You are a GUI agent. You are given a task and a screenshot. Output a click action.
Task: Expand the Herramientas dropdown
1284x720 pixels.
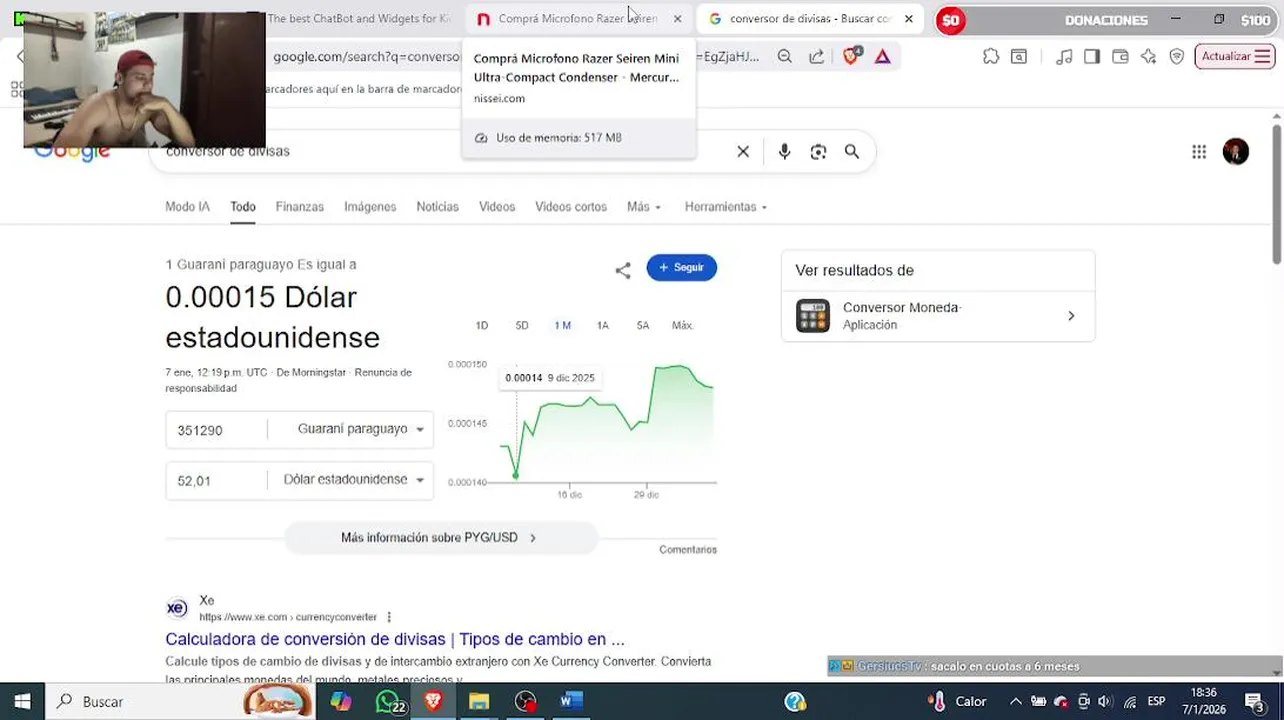(726, 207)
